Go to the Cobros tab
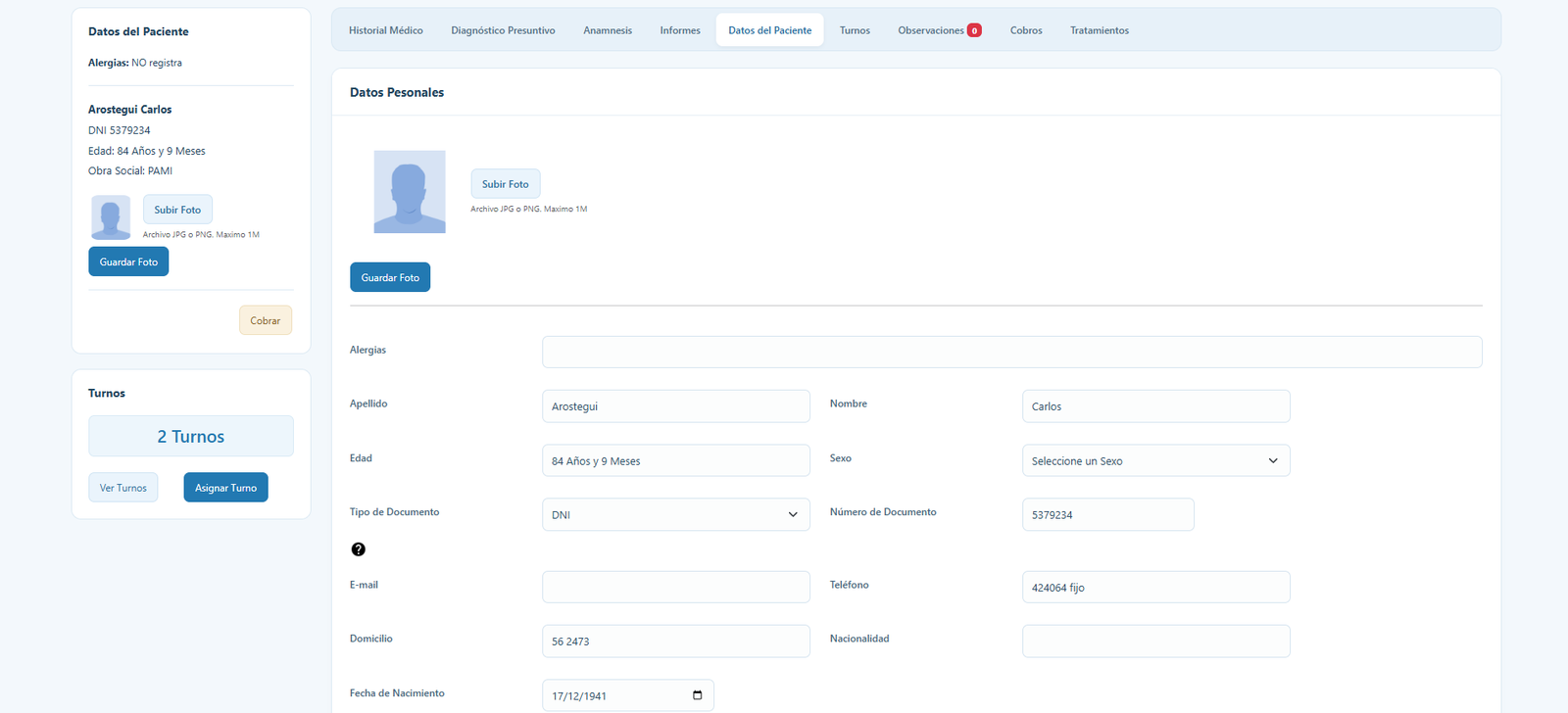The height and width of the screenshot is (713, 1568). pos(1026,30)
